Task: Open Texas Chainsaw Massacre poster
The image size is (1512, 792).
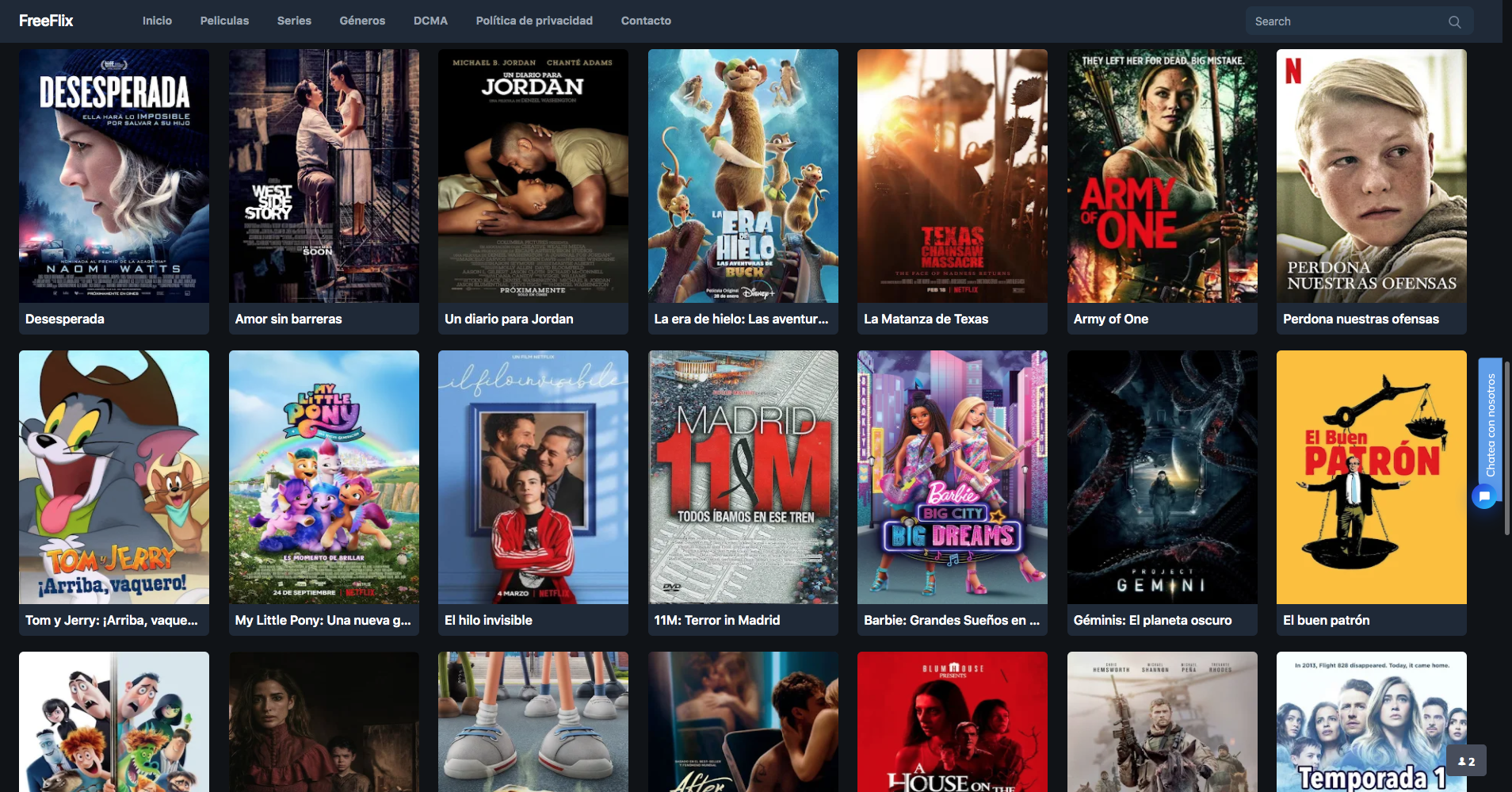Action: pos(953,176)
